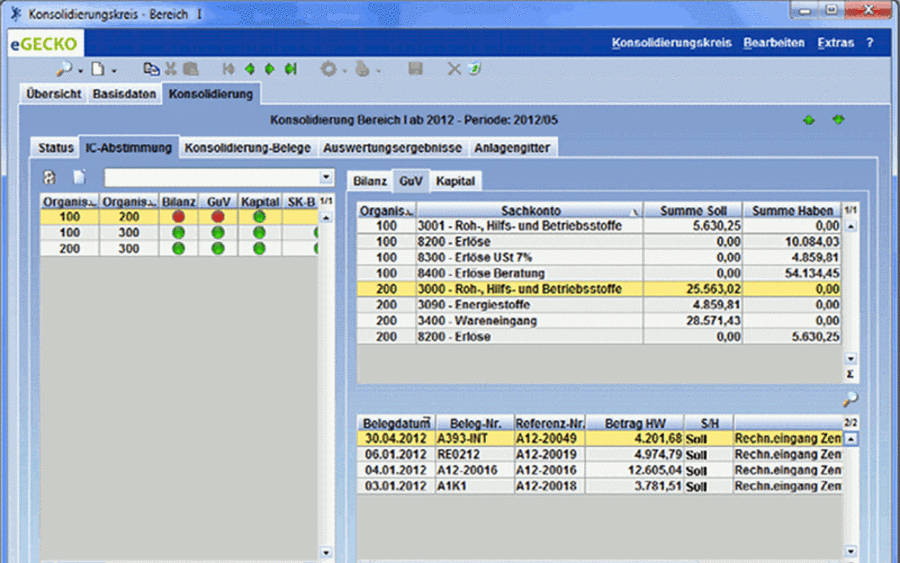The height and width of the screenshot is (563, 900).
Task: Jump to last record icon
Action: (291, 69)
